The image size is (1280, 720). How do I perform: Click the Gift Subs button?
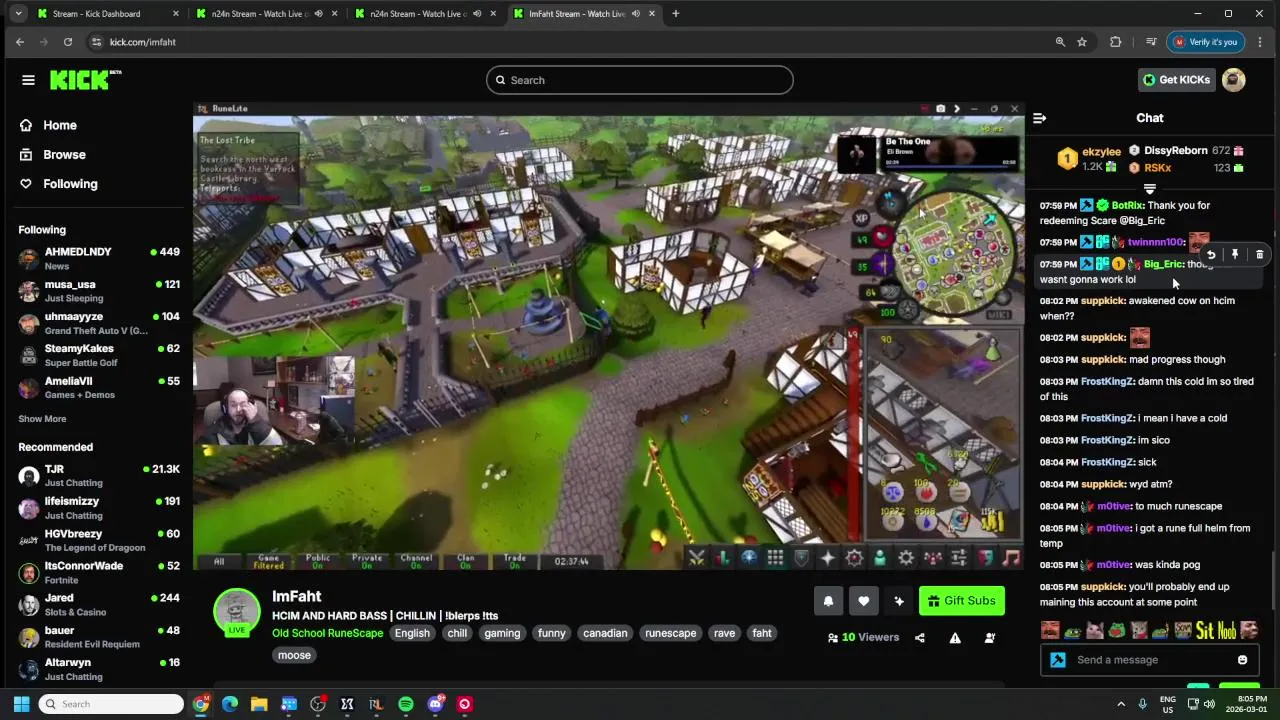[962, 601]
